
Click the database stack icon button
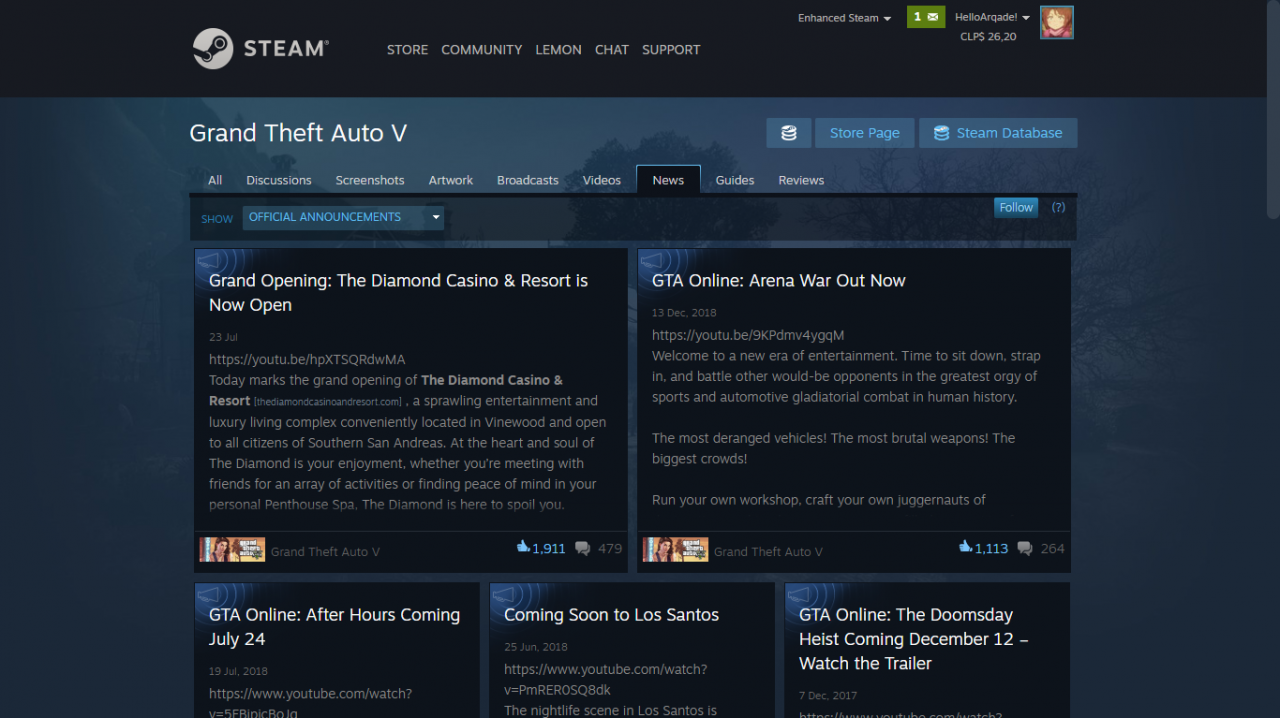789,133
